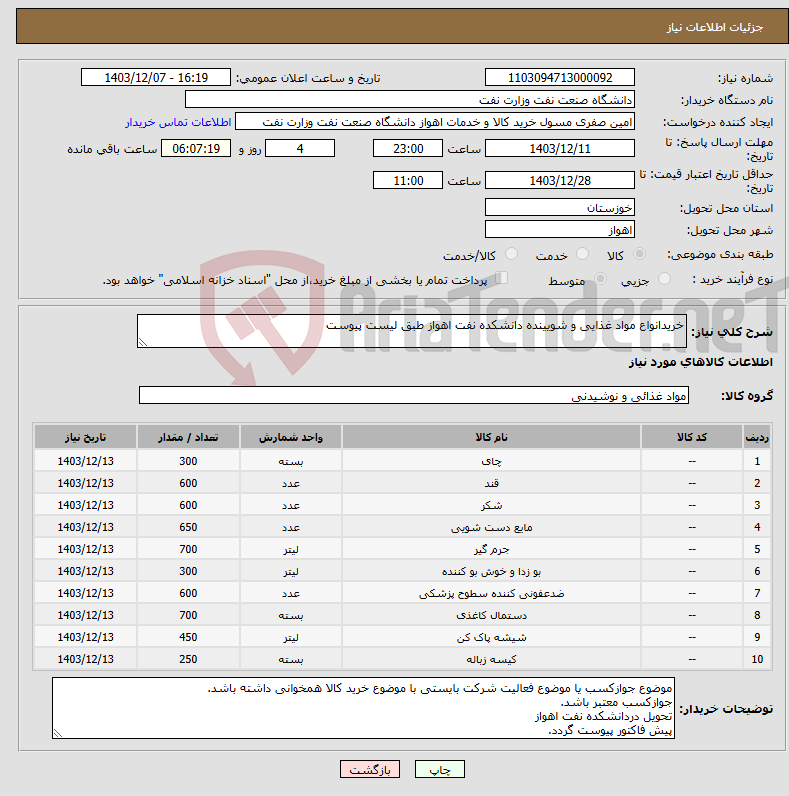The image size is (789, 796).
Task: Select the جرم گیر item cell
Action: (491, 549)
